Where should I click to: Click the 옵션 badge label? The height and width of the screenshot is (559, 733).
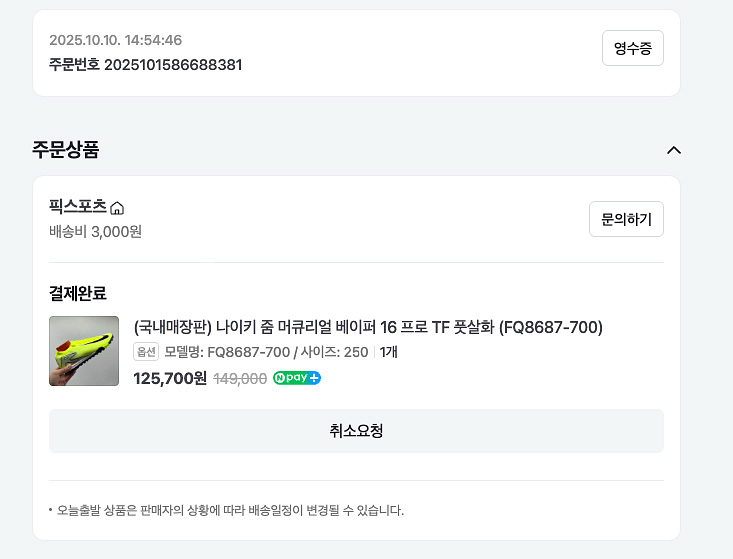click(146, 352)
